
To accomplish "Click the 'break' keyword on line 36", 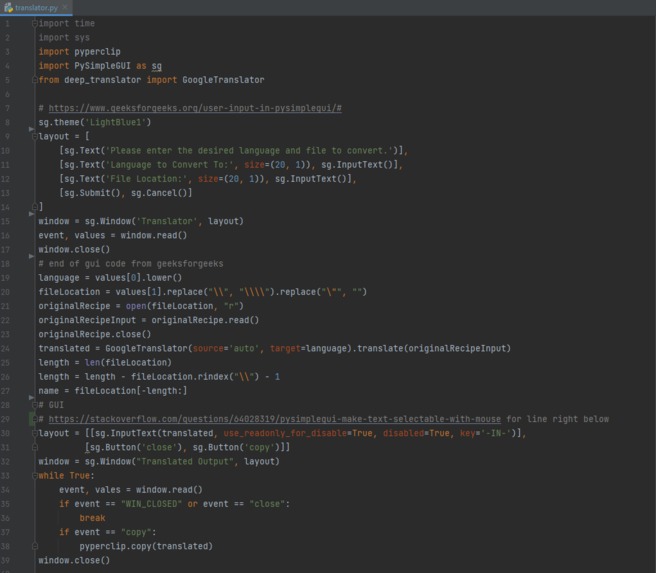I will pos(92,518).
